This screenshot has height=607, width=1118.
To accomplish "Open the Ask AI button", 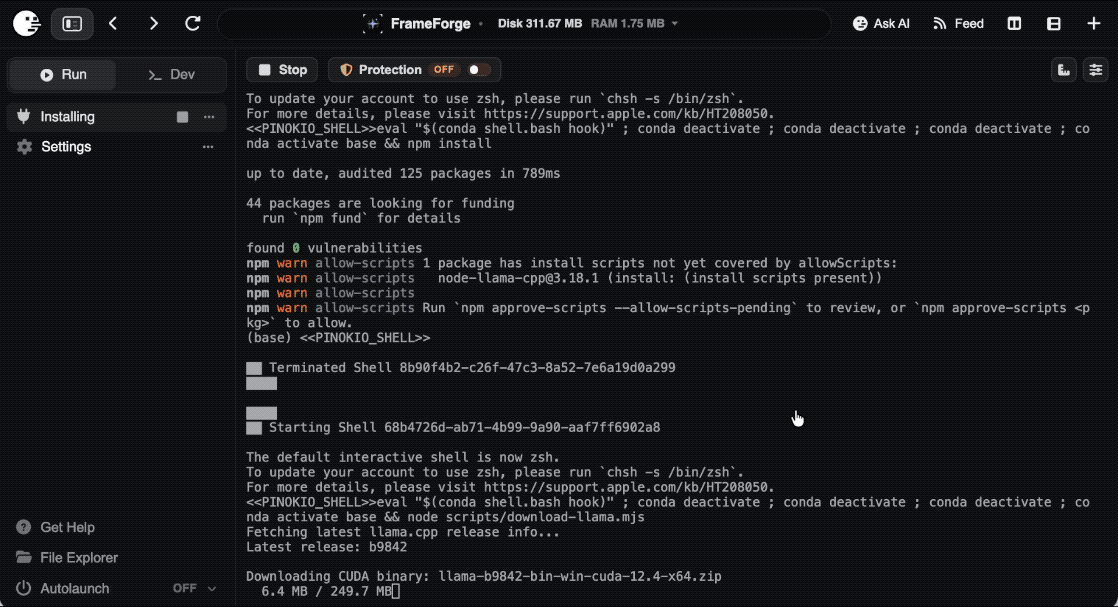I will click(881, 24).
